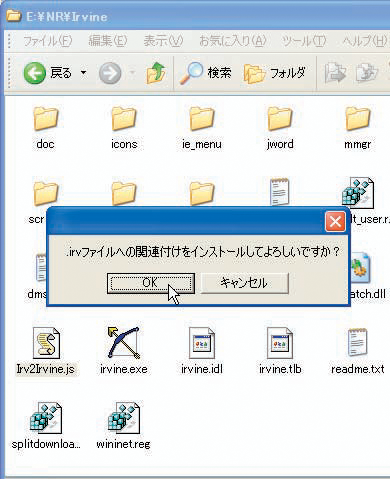The width and height of the screenshot is (390, 479).
Task: Select the irvine.tlb file
Action: [x=280, y=351]
